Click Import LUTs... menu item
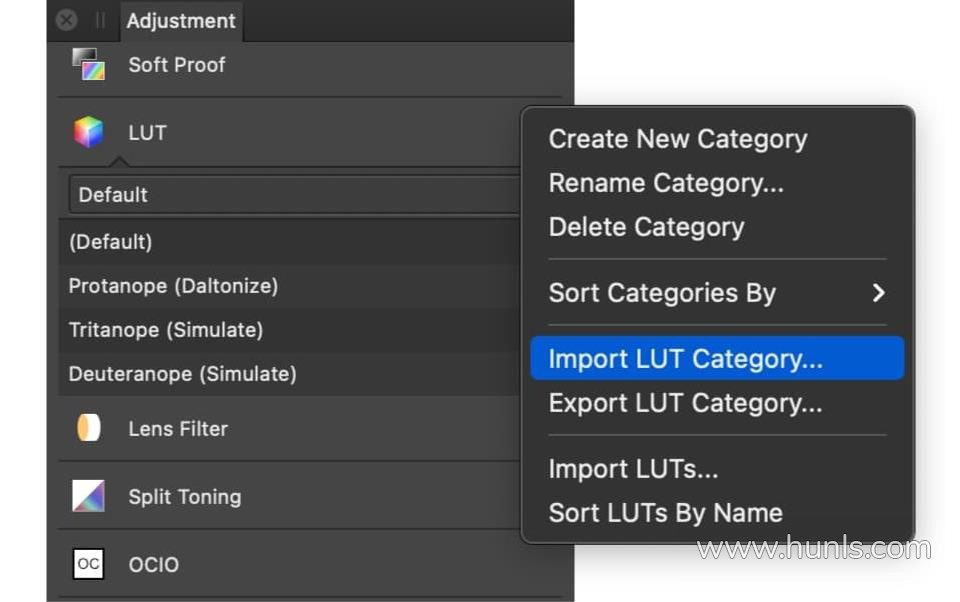 633,469
